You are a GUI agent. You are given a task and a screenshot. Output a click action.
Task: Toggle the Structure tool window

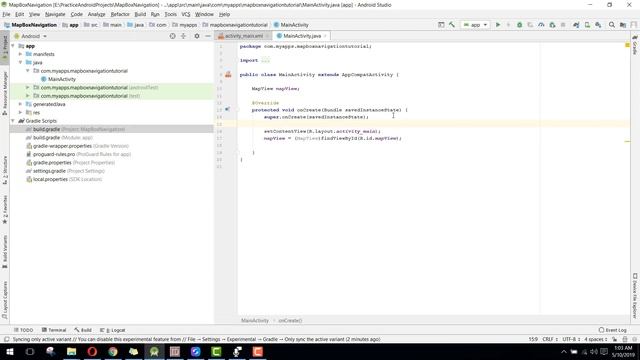pos(4,170)
